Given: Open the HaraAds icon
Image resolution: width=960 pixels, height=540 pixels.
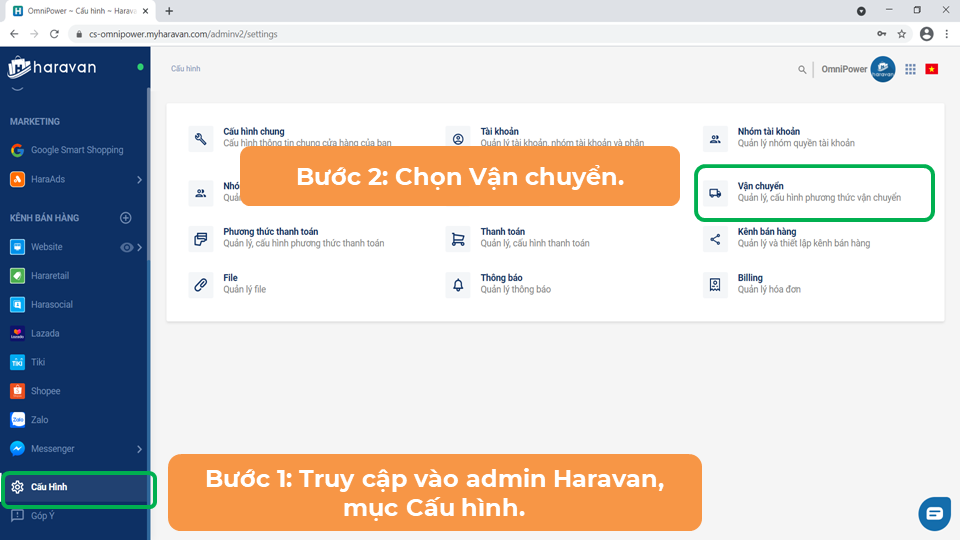Looking at the screenshot, I should click(x=17, y=179).
